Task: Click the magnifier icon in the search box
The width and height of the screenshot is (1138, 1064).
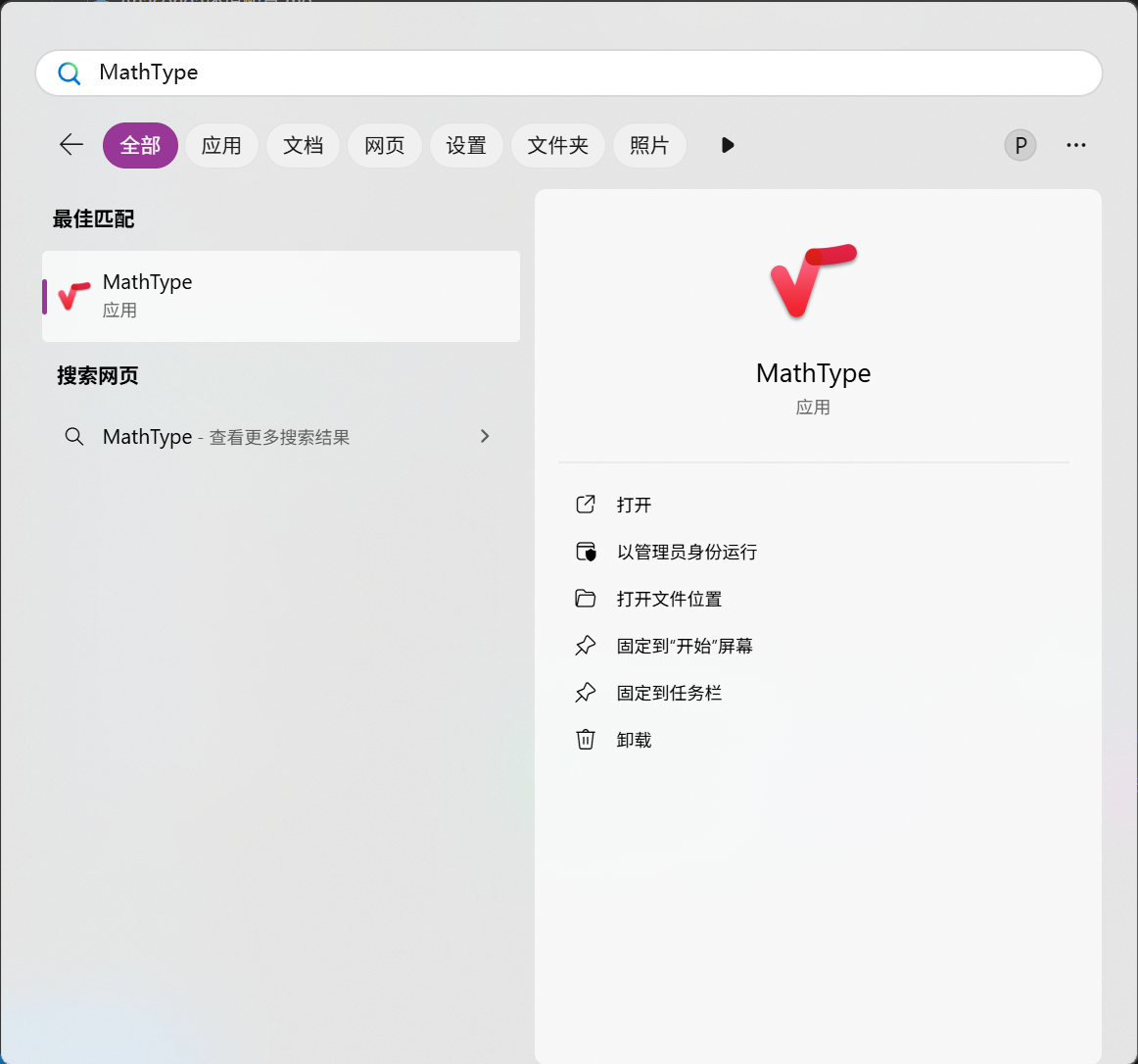Action: [x=69, y=73]
